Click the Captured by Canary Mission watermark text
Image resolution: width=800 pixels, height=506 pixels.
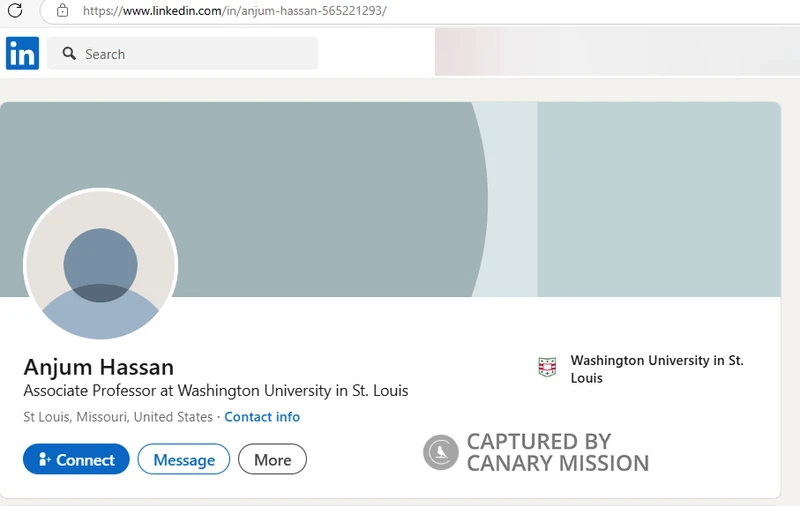[x=558, y=452]
